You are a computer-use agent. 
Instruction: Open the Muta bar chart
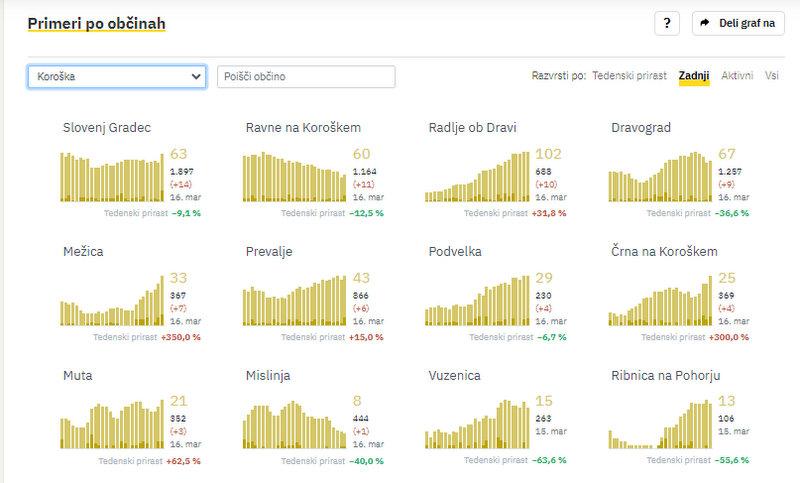click(x=112, y=425)
